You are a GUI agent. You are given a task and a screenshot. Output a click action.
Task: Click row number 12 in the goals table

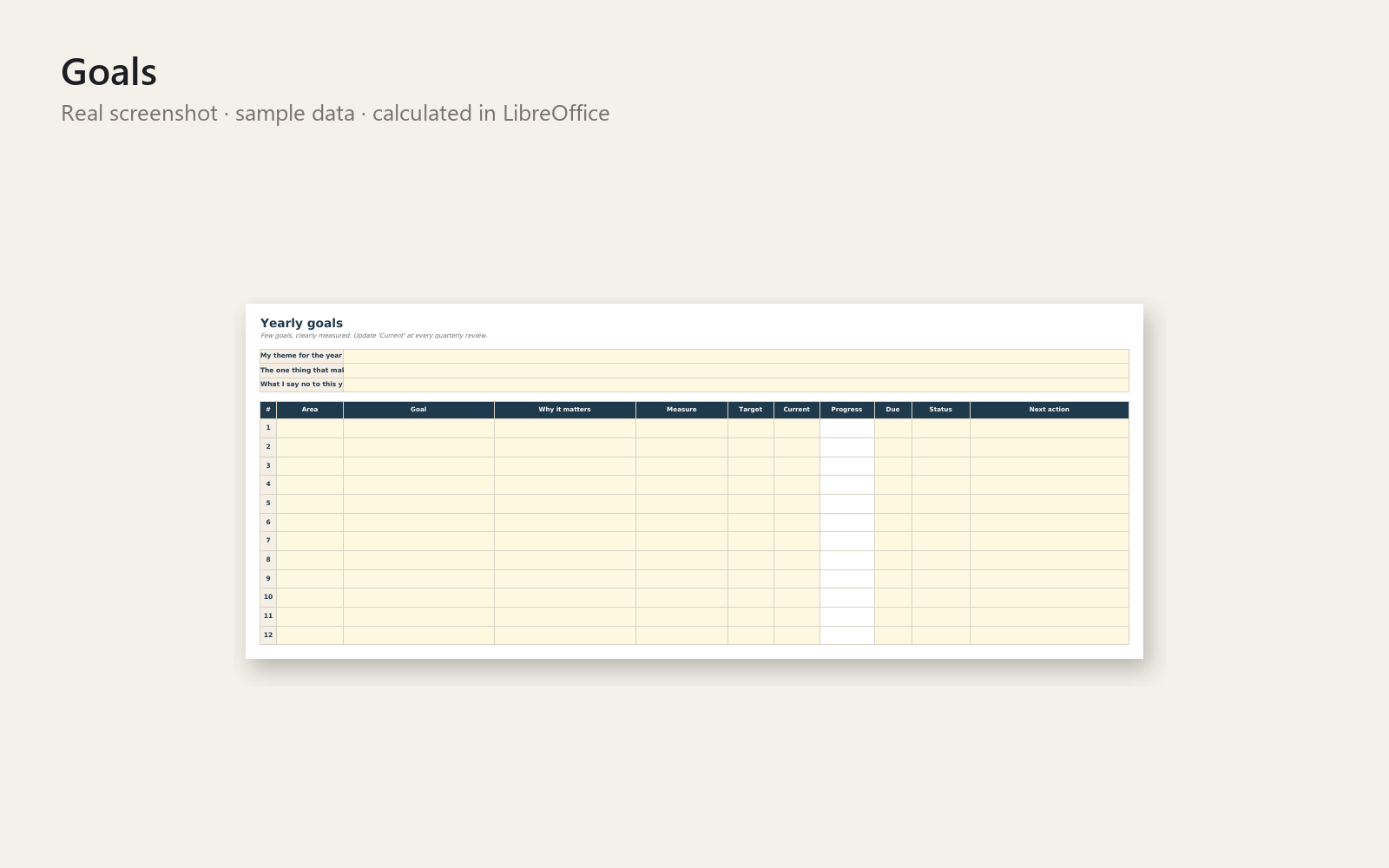coord(268,635)
